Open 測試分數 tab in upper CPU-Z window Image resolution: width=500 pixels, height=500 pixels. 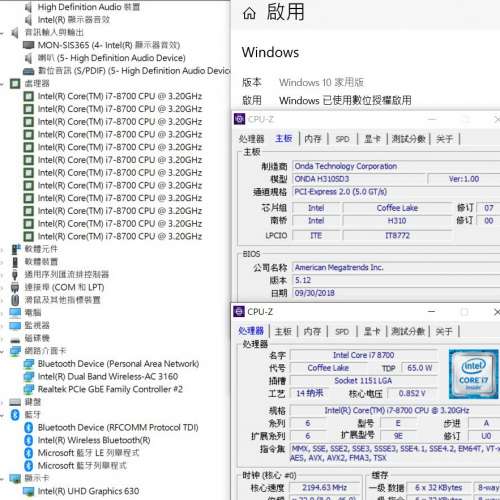pos(408,139)
